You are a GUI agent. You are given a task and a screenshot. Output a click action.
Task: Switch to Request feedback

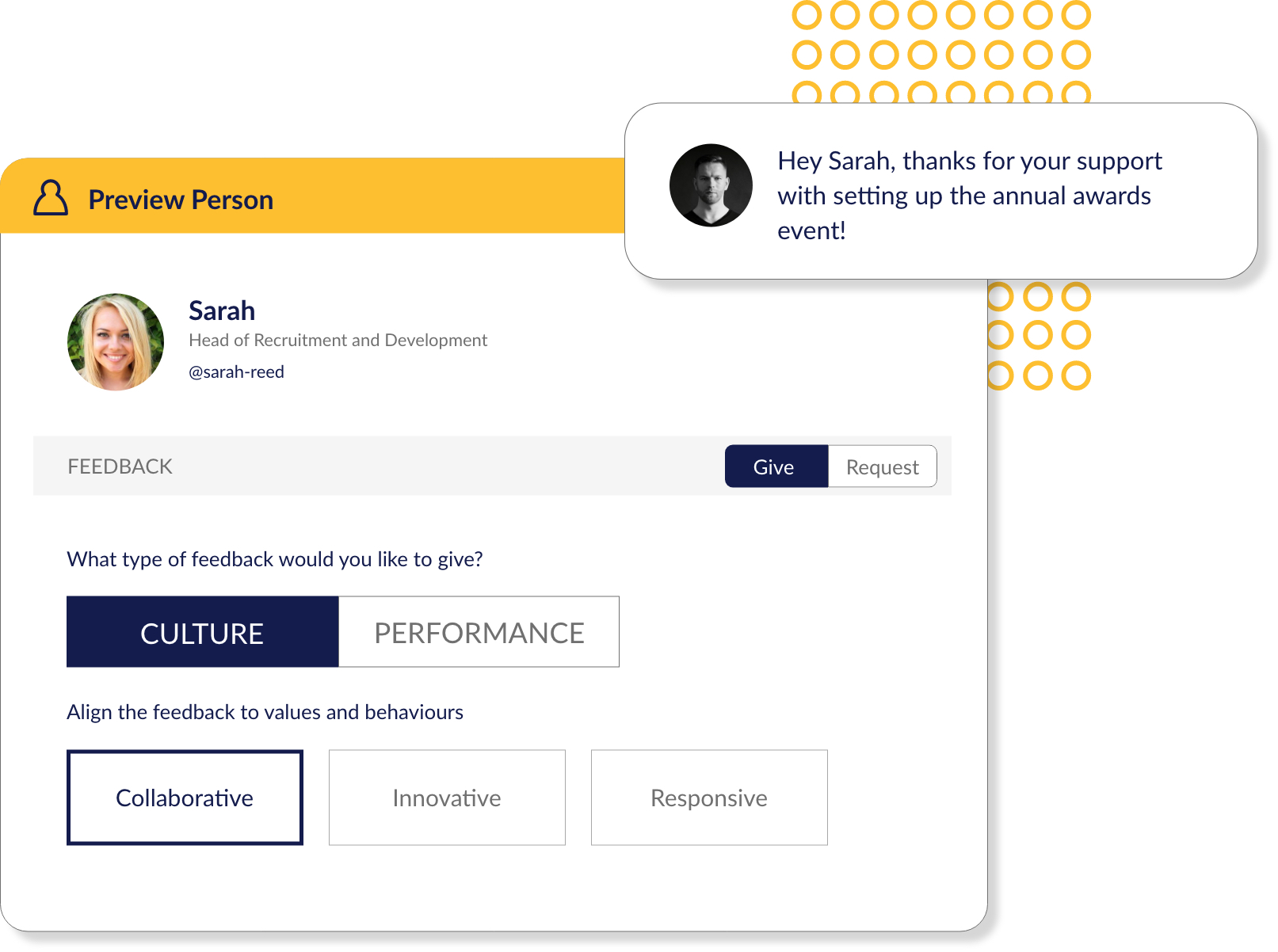point(883,466)
